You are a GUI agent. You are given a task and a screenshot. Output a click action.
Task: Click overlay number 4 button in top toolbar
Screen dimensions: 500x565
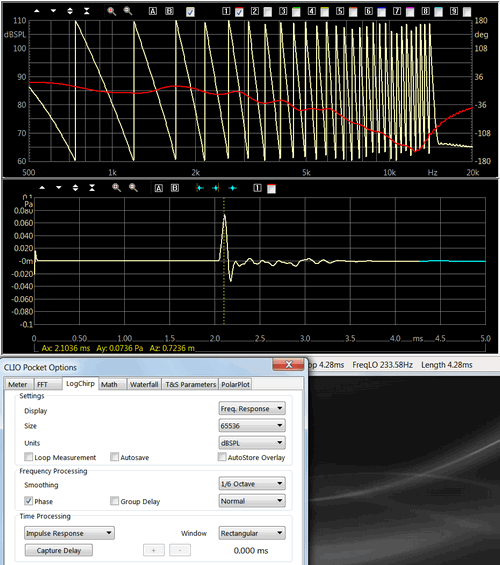tap(312, 11)
